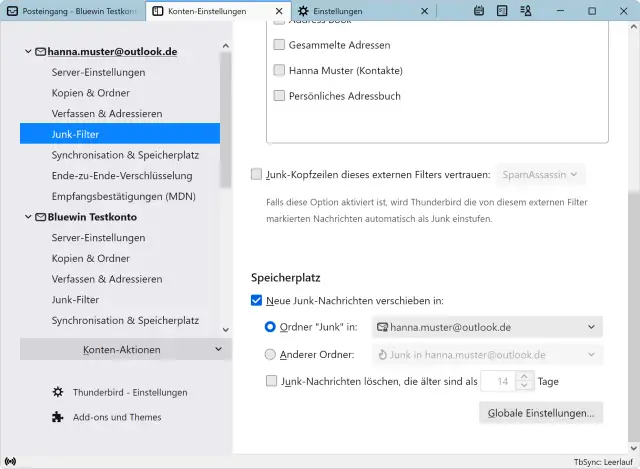Open Server-Einstellungen under hanna.muster@outlook.de
Screen dimensions: 640x469
point(98,72)
